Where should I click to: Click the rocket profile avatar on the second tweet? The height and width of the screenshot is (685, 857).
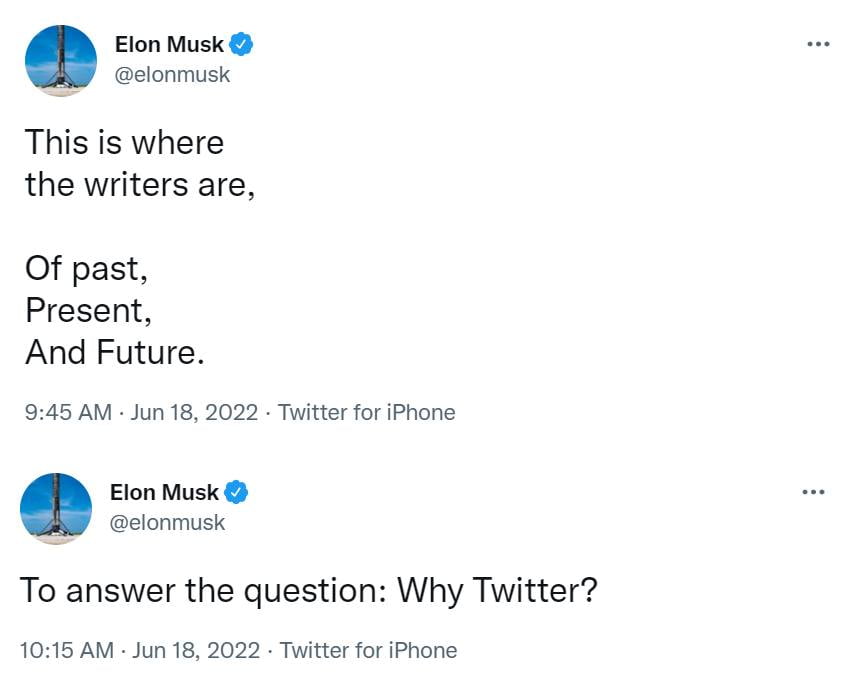point(56,508)
